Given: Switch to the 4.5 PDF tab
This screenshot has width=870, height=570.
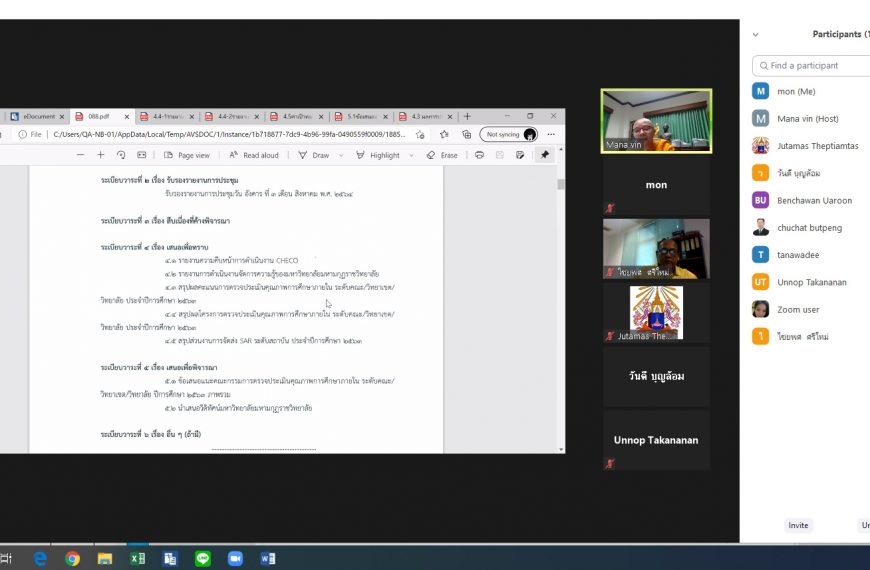Looking at the screenshot, I should coord(294,117).
